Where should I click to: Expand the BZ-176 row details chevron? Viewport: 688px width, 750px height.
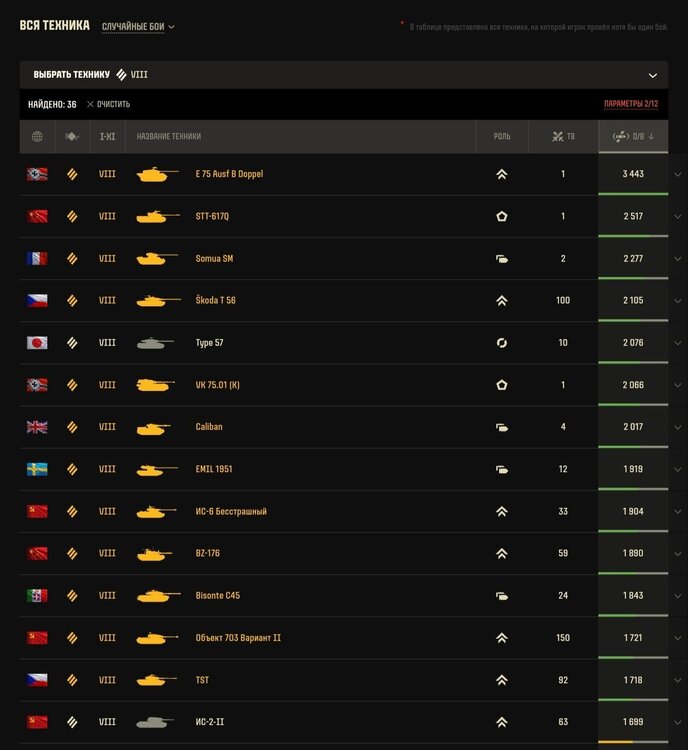point(678,554)
